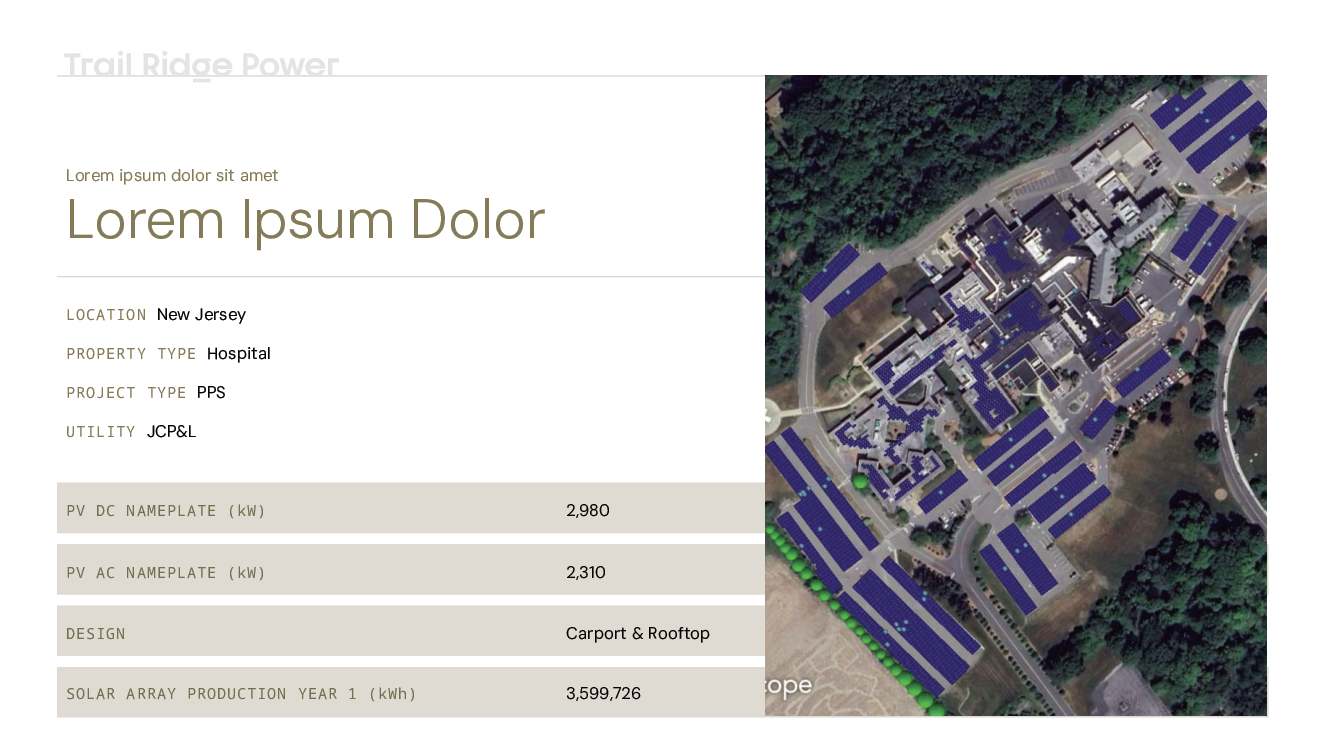Click the LOCATION field label

(x=106, y=315)
